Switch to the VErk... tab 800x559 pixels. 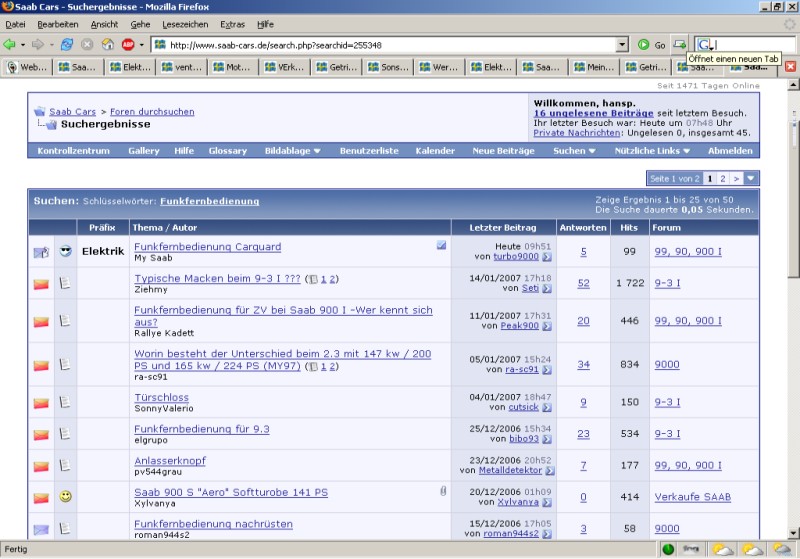(x=285, y=67)
